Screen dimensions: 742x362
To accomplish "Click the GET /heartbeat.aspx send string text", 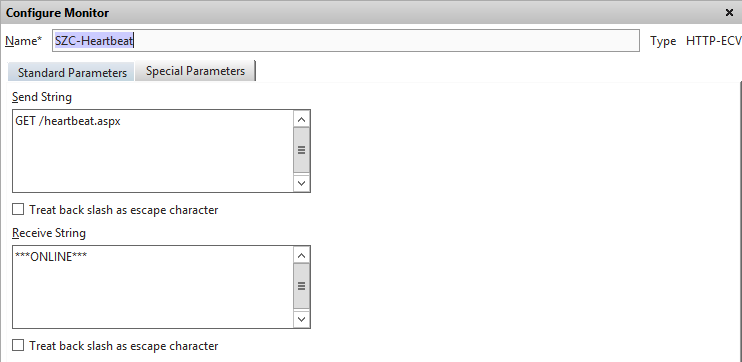I will pos(68,121).
